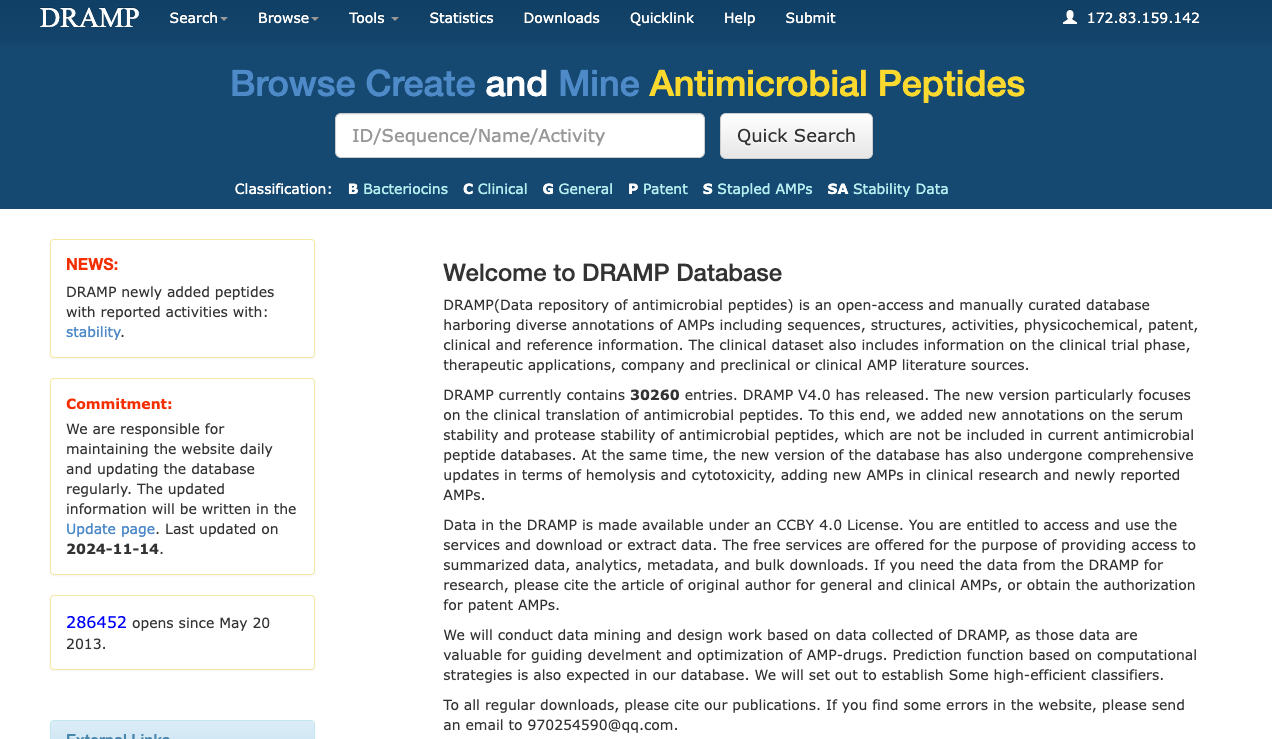Open the Patent classification link

pyautogui.click(x=665, y=189)
